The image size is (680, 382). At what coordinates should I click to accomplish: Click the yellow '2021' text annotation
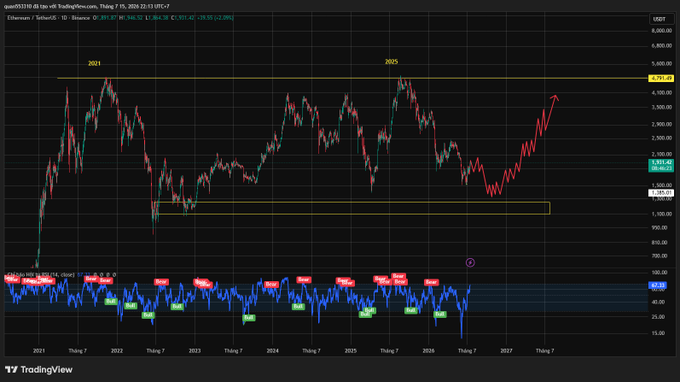[x=94, y=63]
